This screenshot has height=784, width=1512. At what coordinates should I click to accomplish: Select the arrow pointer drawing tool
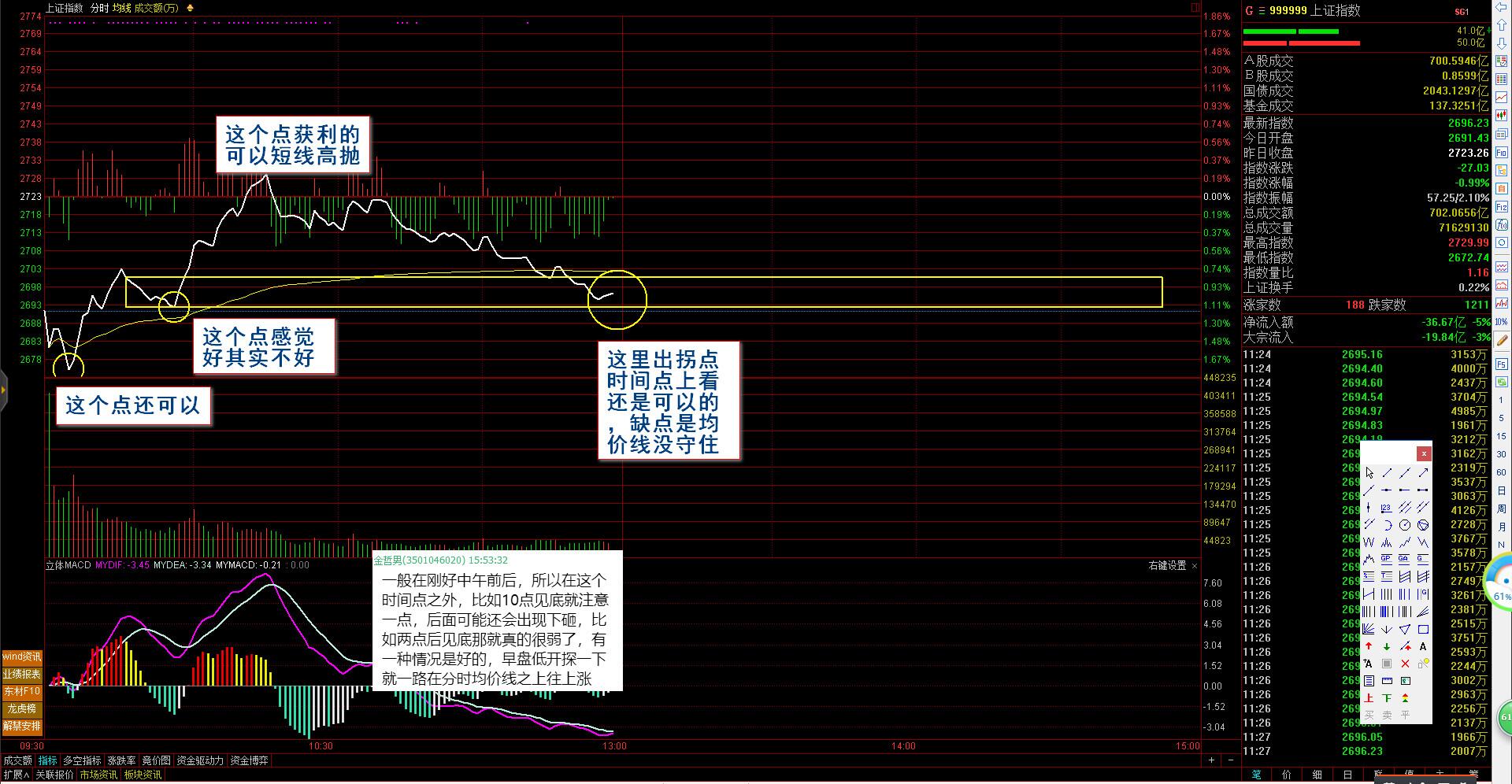[x=1369, y=473]
